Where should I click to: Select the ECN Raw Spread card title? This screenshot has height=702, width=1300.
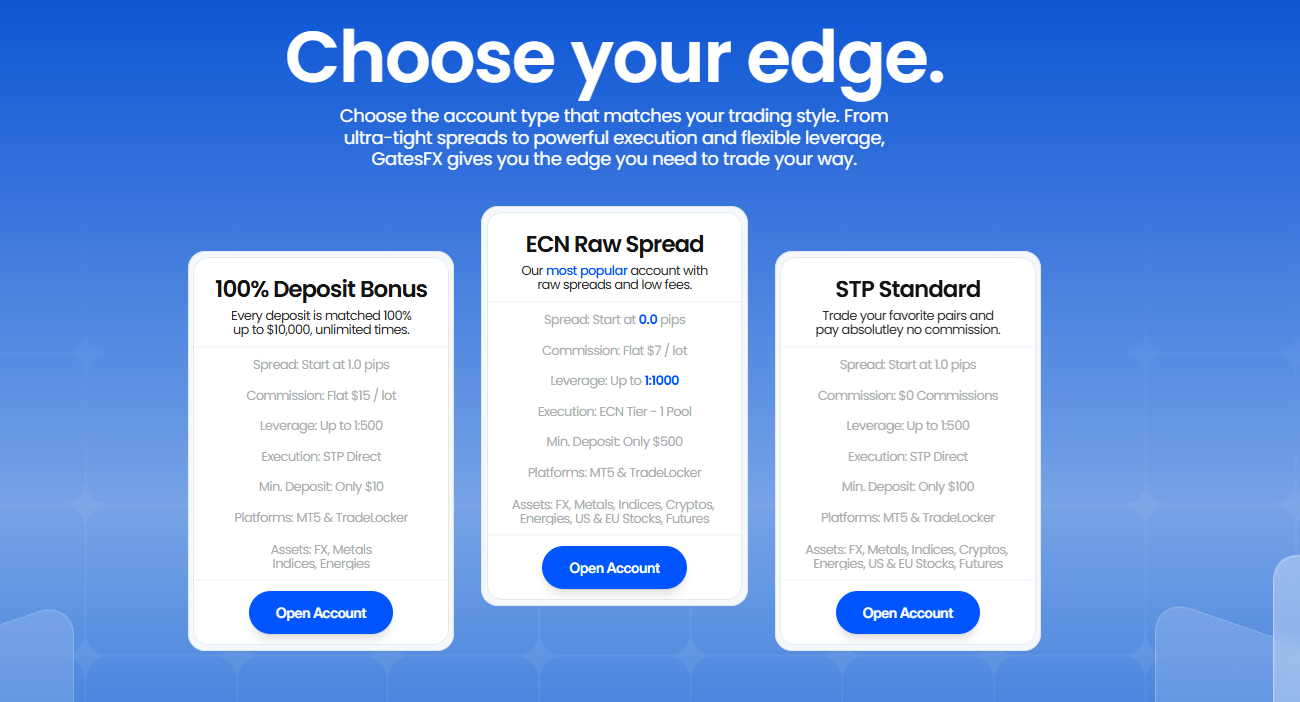tap(614, 244)
